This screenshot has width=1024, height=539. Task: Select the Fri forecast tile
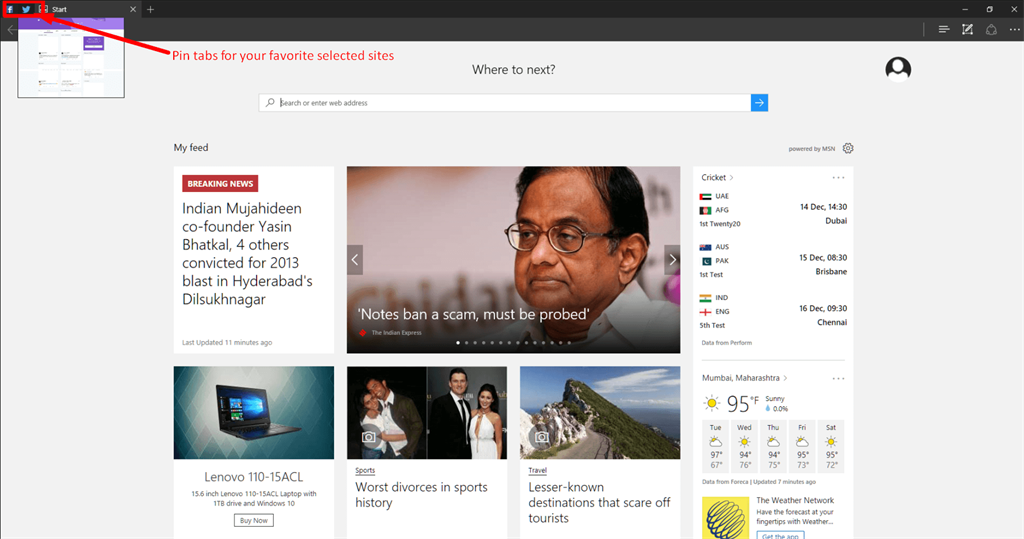[x=802, y=446]
